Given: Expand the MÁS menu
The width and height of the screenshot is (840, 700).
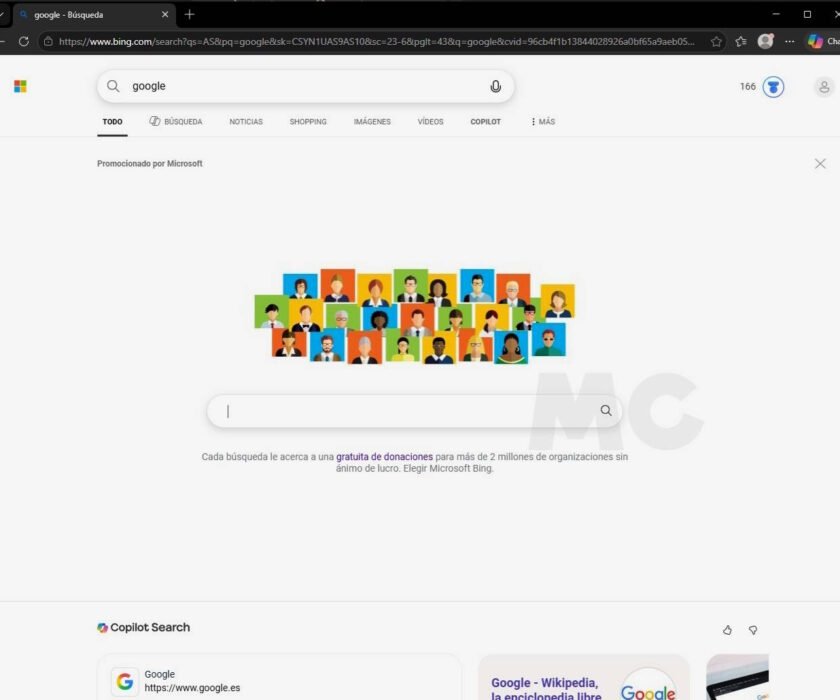Looking at the screenshot, I should point(543,122).
